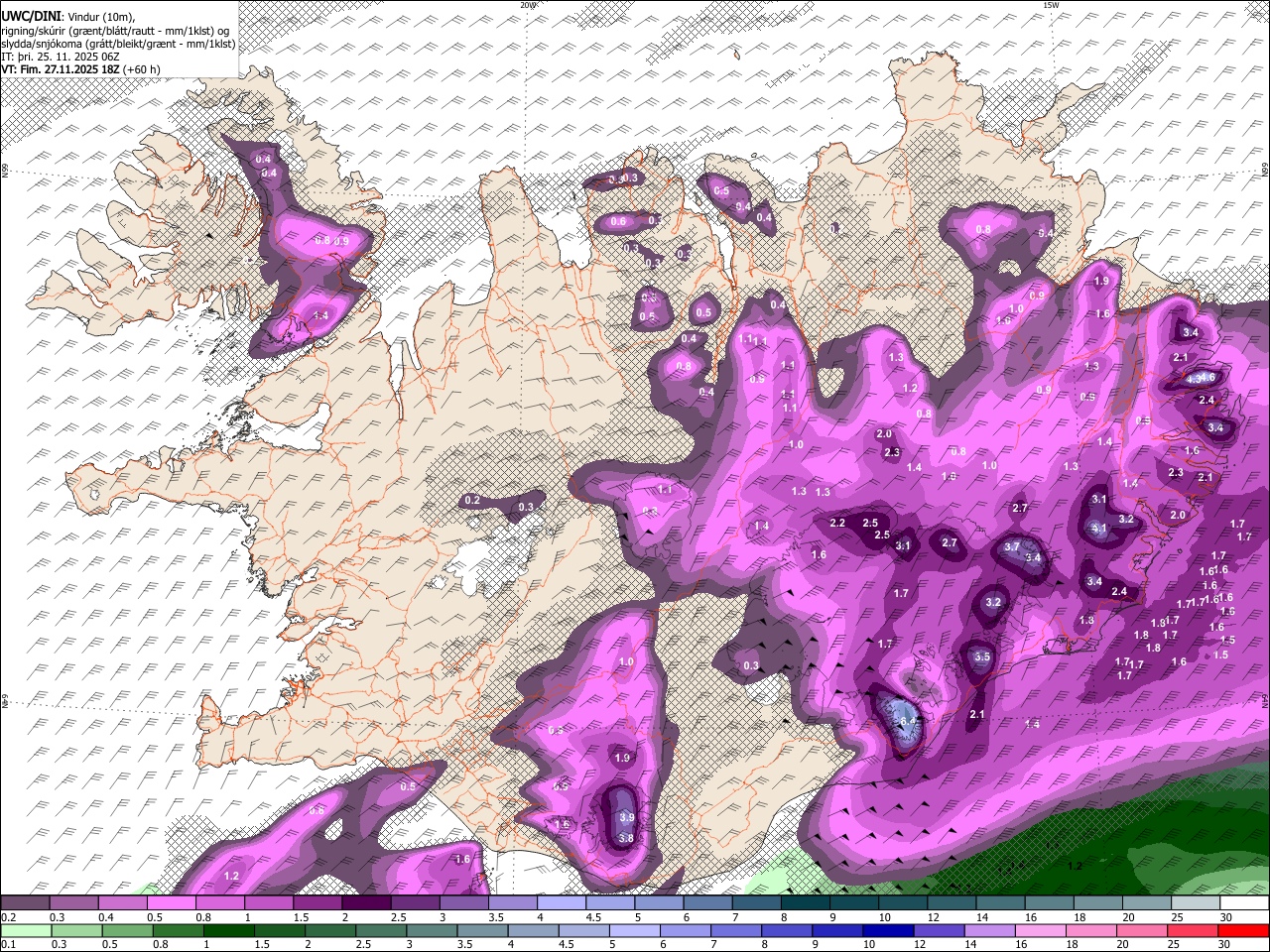Screen dimensions: 1270x952
Task: Click the 4.1 value on the map
Action: tap(1098, 529)
